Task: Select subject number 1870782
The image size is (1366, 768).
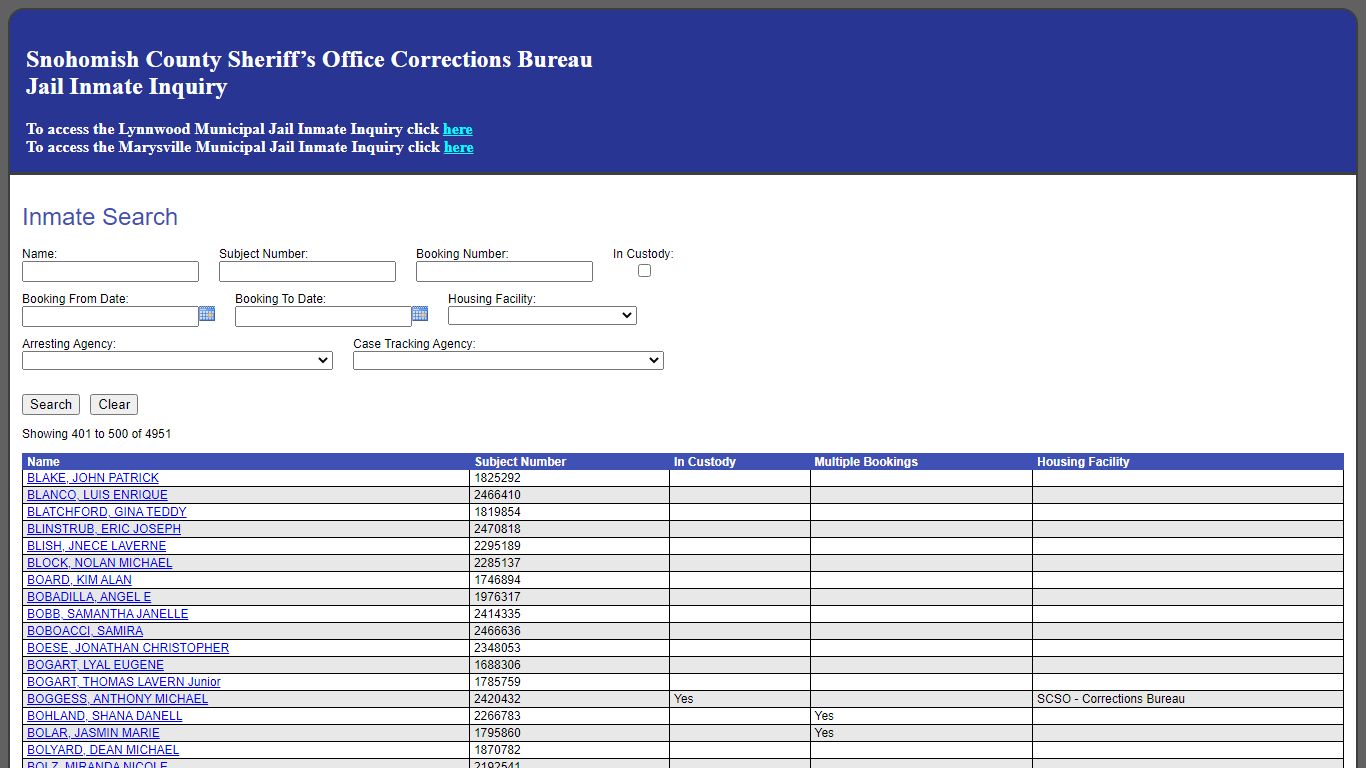Action: click(497, 750)
